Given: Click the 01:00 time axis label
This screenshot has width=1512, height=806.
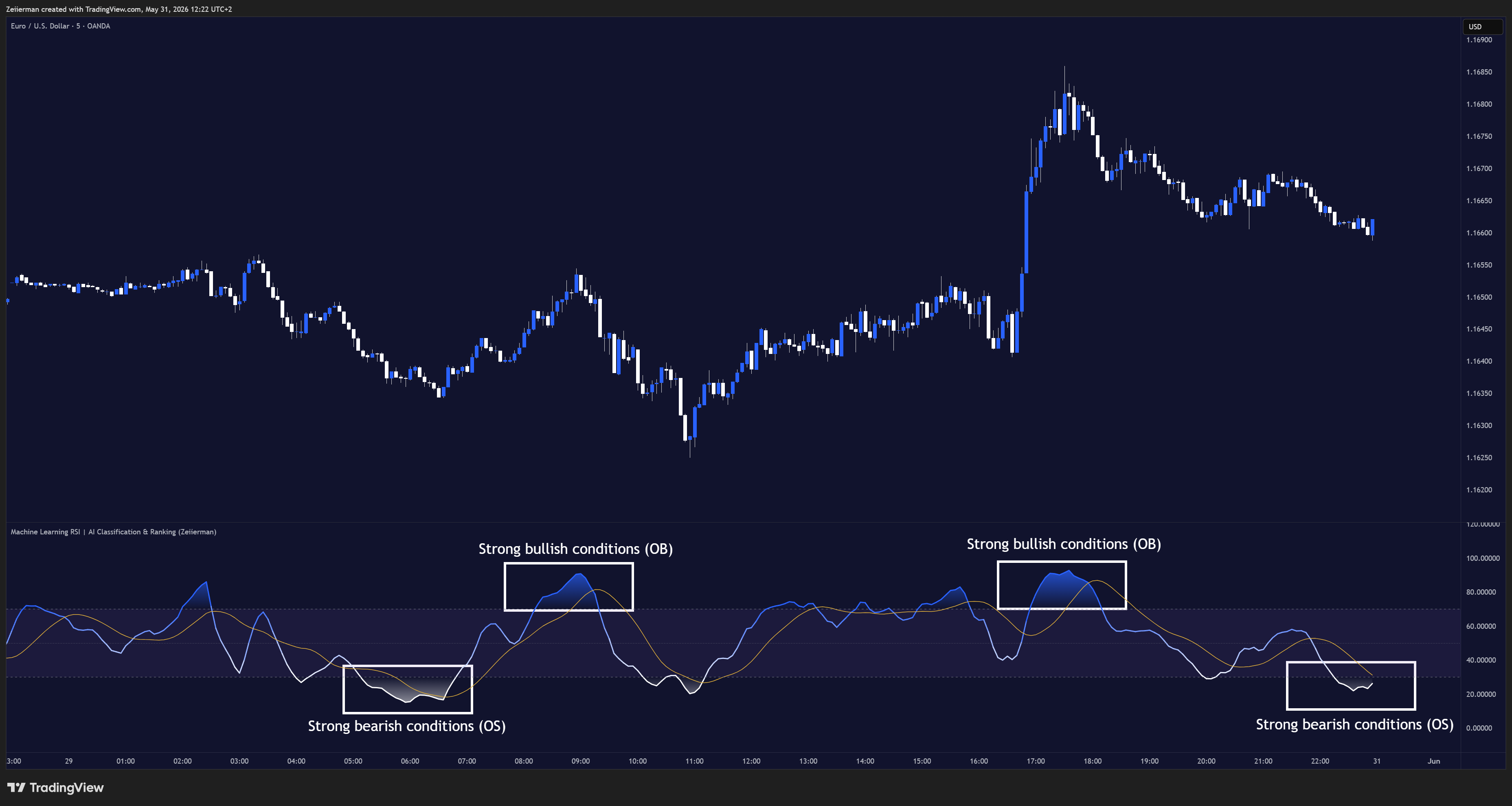Looking at the screenshot, I should click(x=125, y=761).
